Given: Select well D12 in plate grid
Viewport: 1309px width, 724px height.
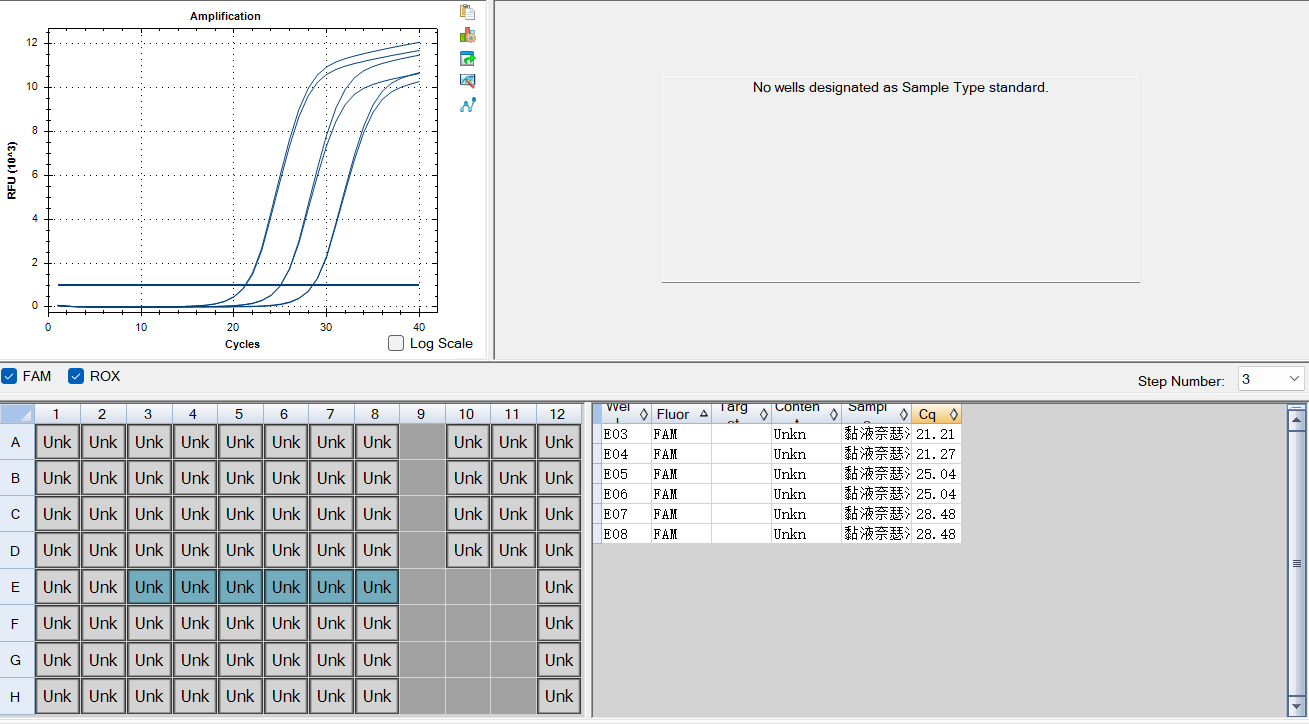Looking at the screenshot, I should [x=559, y=550].
